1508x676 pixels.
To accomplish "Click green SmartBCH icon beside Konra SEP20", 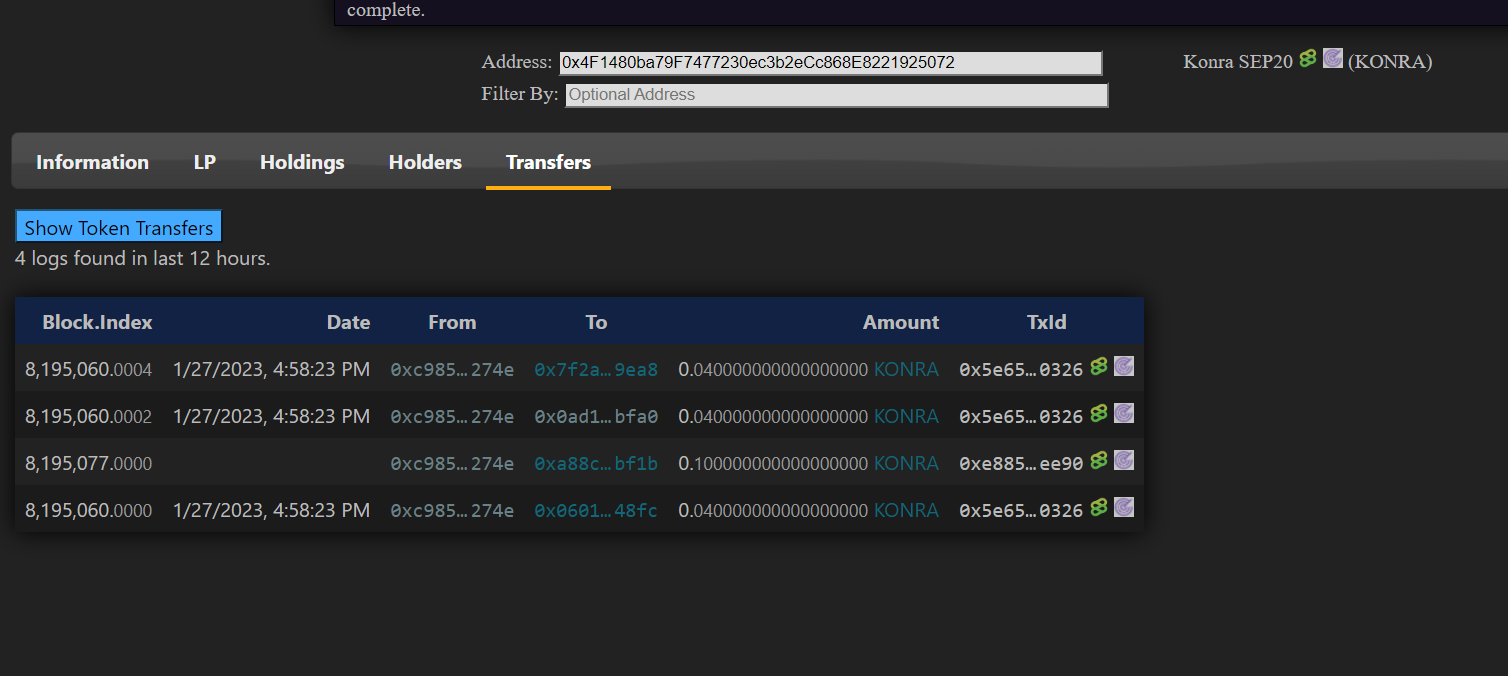I will click(x=1308, y=59).
